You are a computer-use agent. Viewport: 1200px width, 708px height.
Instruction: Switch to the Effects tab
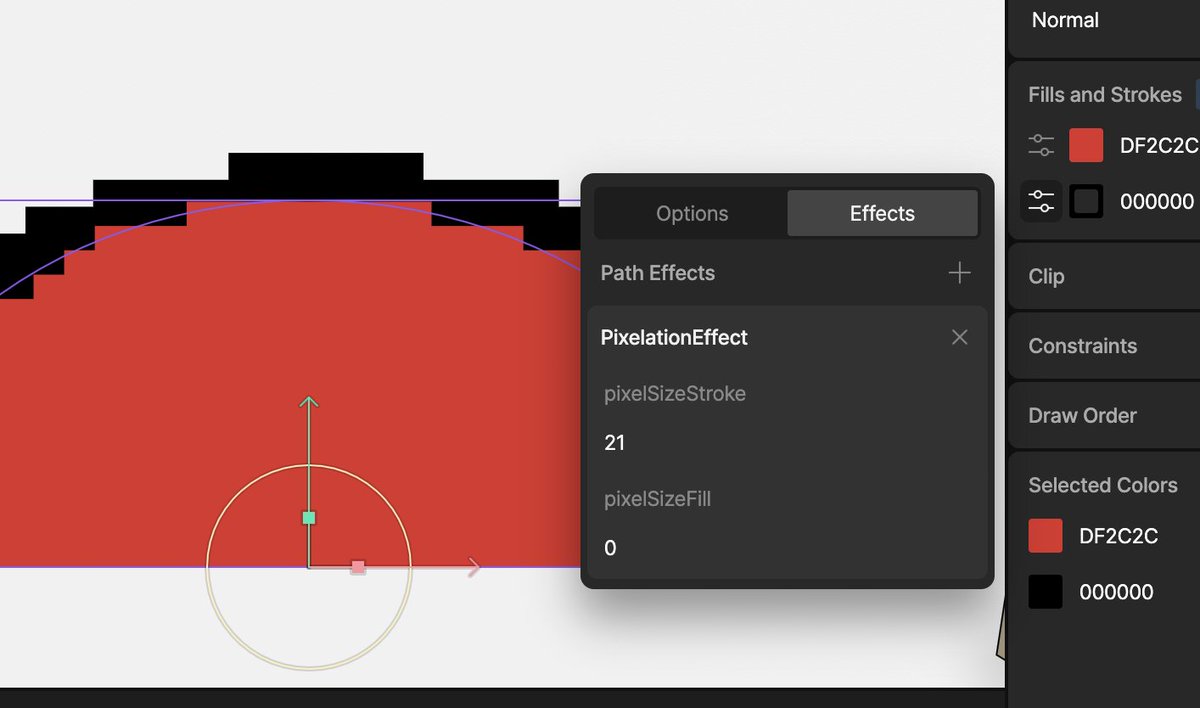tap(882, 213)
